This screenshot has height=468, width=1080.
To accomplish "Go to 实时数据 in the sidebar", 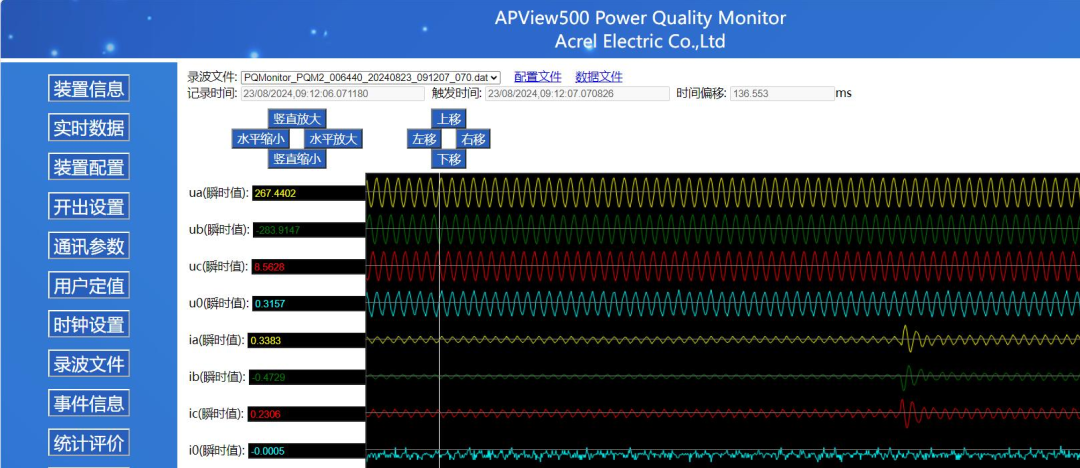I will click(89, 128).
